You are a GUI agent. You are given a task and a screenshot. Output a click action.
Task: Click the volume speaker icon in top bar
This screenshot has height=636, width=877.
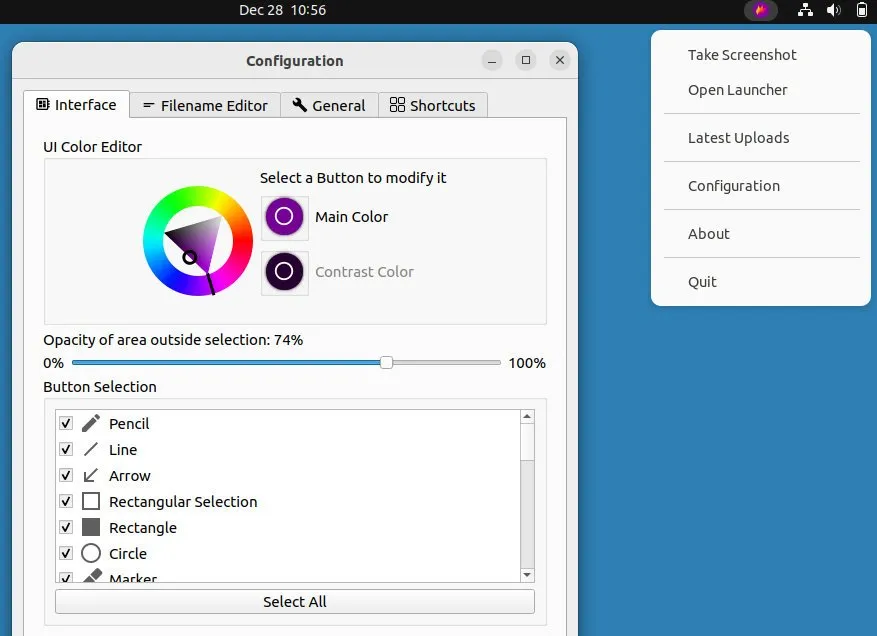pyautogui.click(x=833, y=10)
